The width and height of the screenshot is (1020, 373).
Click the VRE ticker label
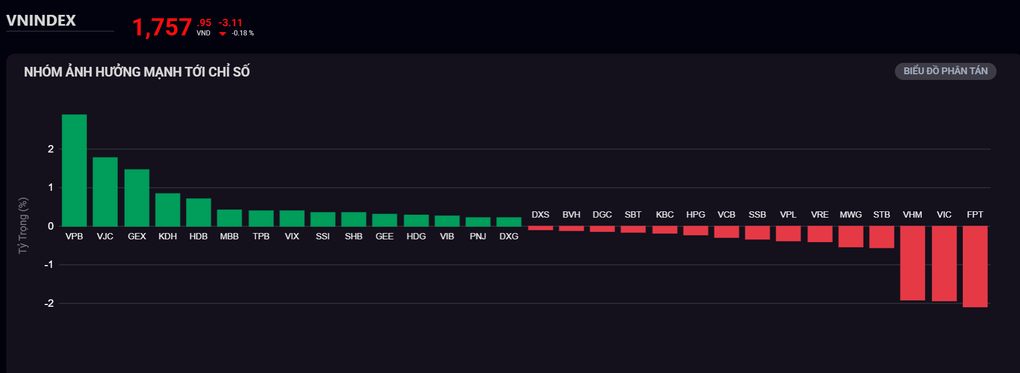point(820,214)
